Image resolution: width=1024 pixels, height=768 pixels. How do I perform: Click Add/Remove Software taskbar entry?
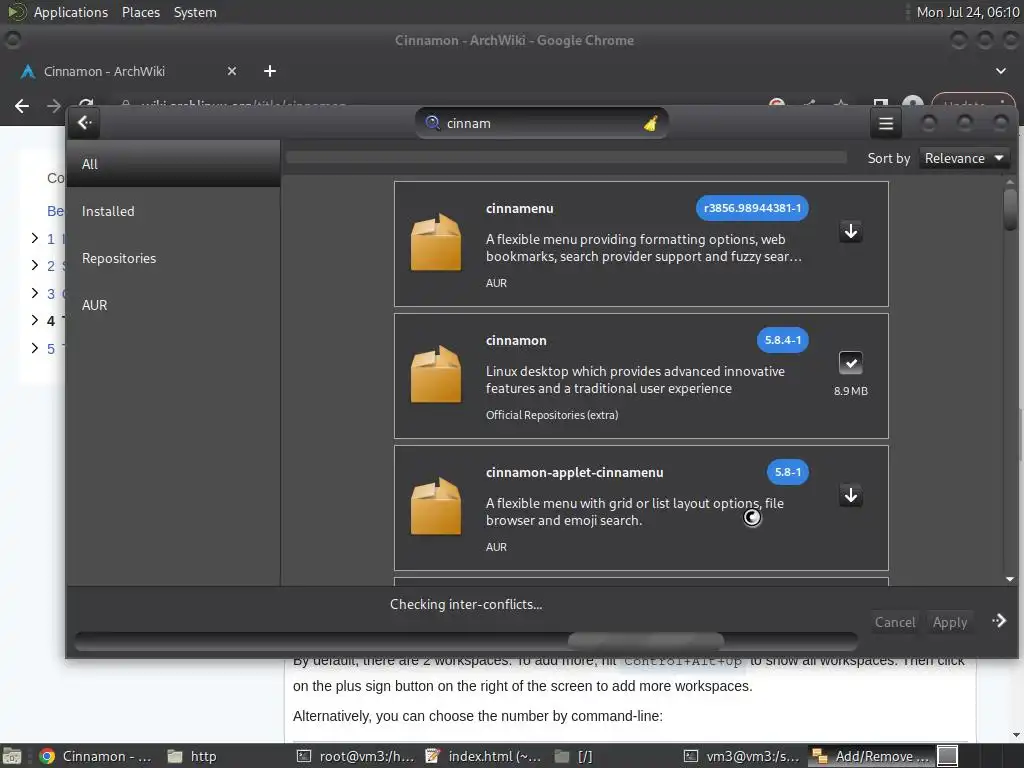870,756
